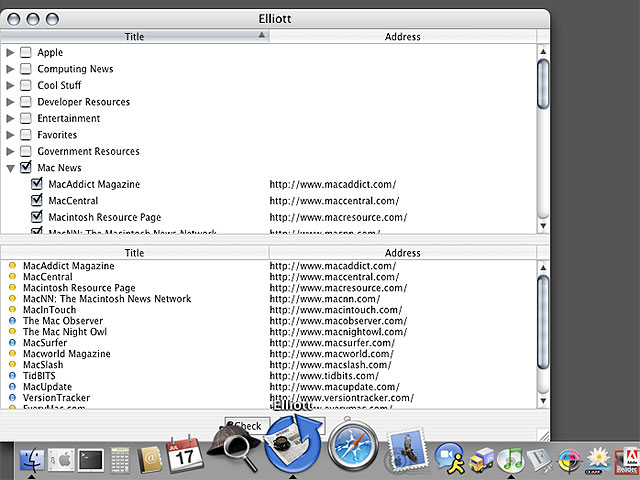640x480 pixels.
Task: Click yellow status dot beside Macworld Magazine
Action: pyautogui.click(x=13, y=353)
